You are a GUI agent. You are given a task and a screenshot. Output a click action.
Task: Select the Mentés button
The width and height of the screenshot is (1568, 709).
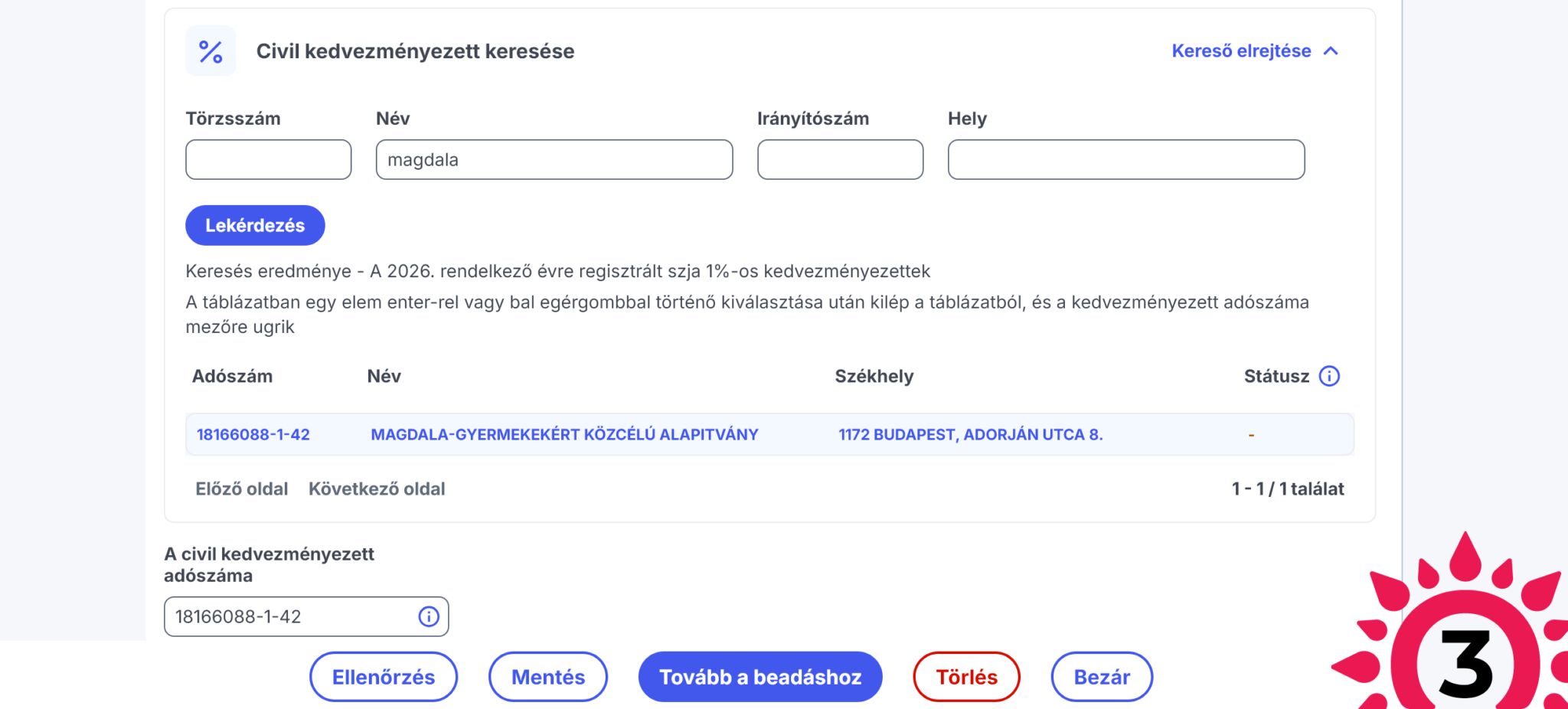coord(548,677)
